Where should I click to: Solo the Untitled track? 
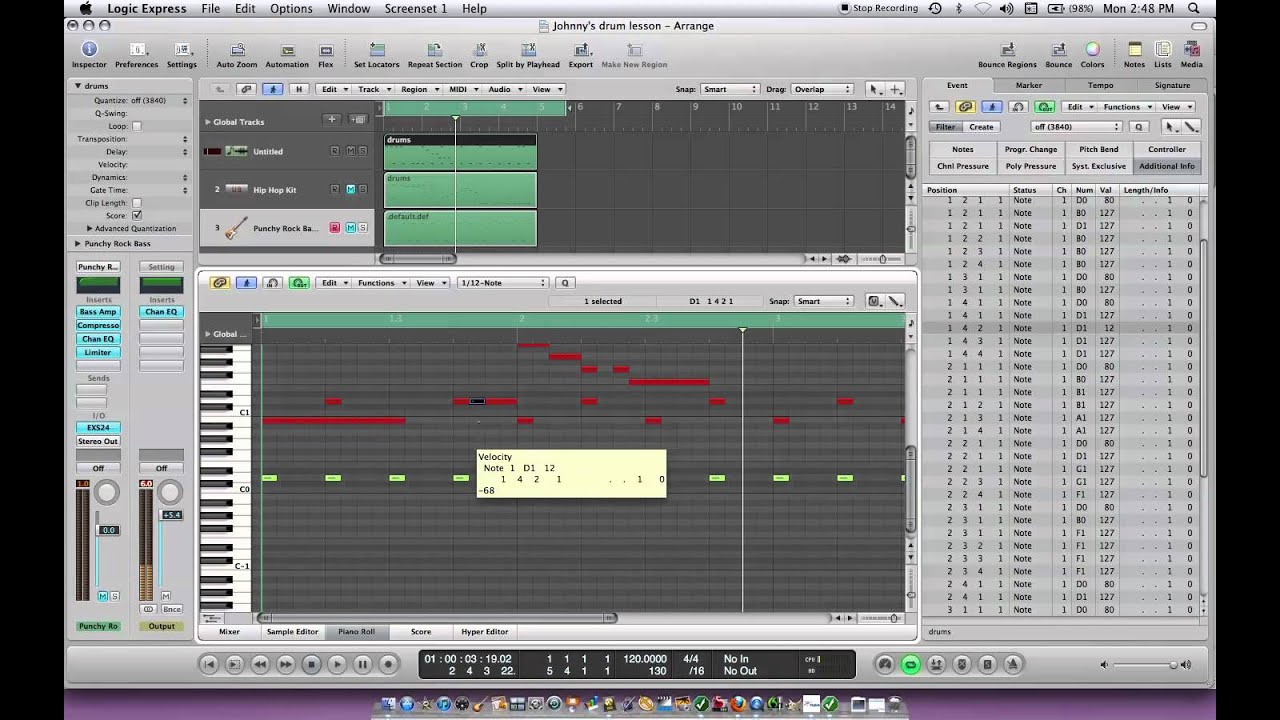[362, 151]
